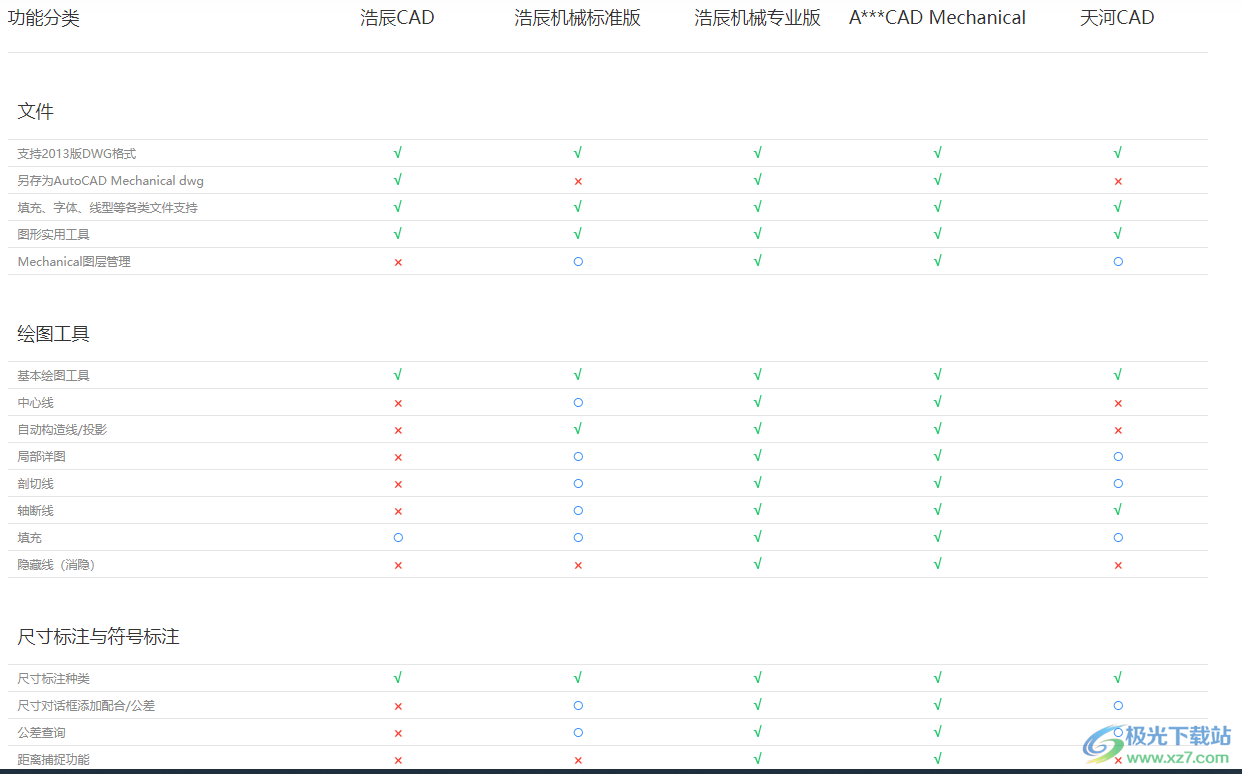Click 浩辰CAD red cross in 轴断线 row

(x=398, y=511)
